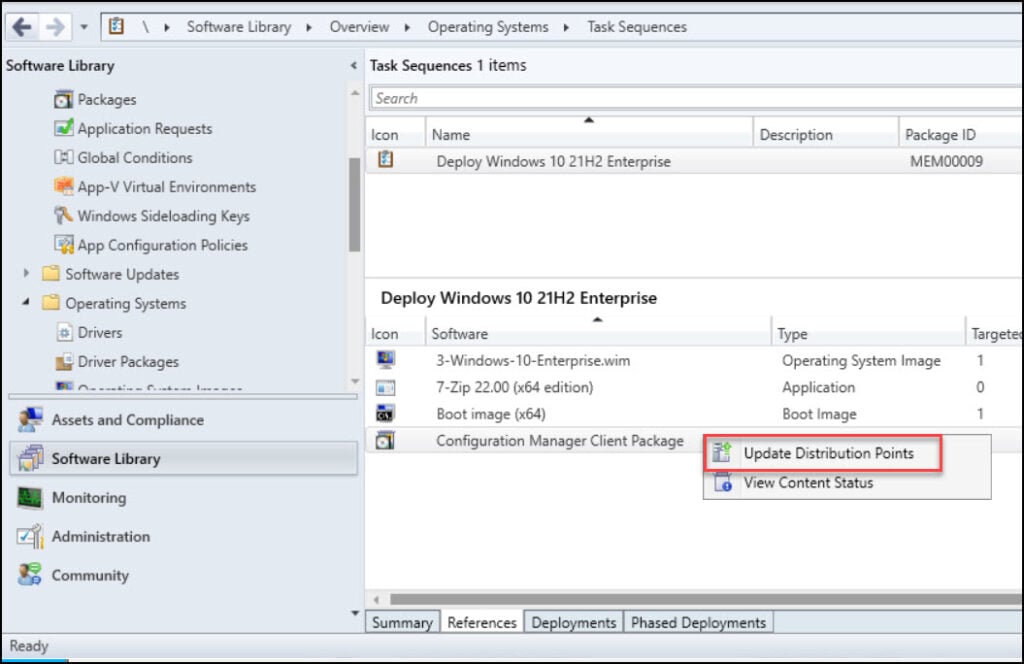Select Deploy Windows 10 21H2 Enterprise row
This screenshot has height=664, width=1024.
click(x=694, y=161)
